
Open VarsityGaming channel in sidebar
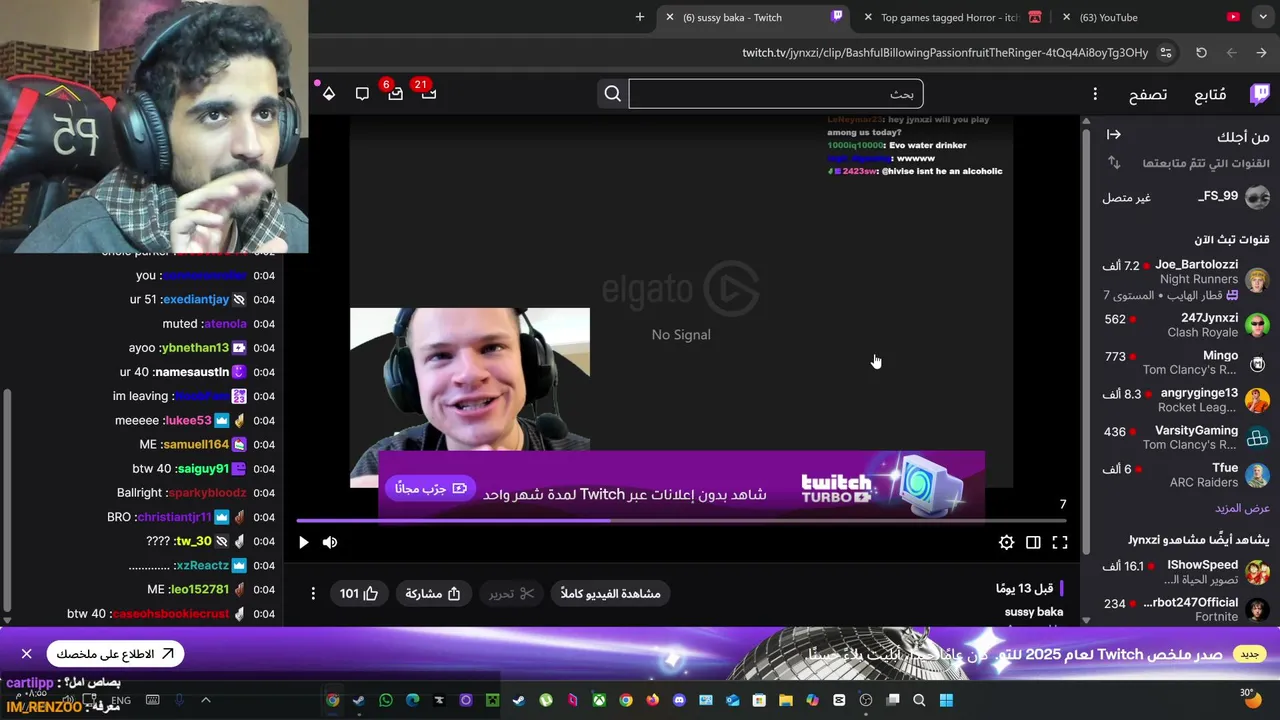(x=1184, y=437)
